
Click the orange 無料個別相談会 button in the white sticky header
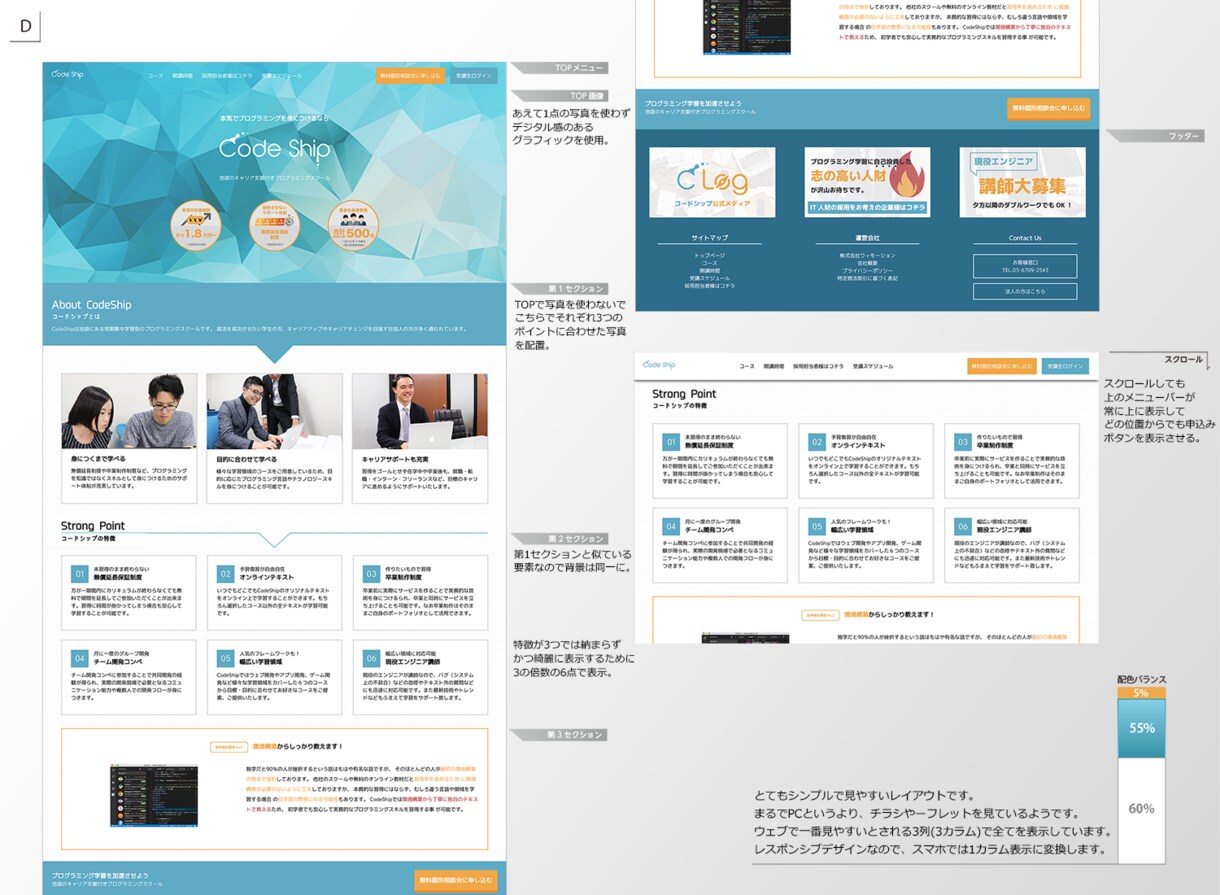(x=1001, y=367)
